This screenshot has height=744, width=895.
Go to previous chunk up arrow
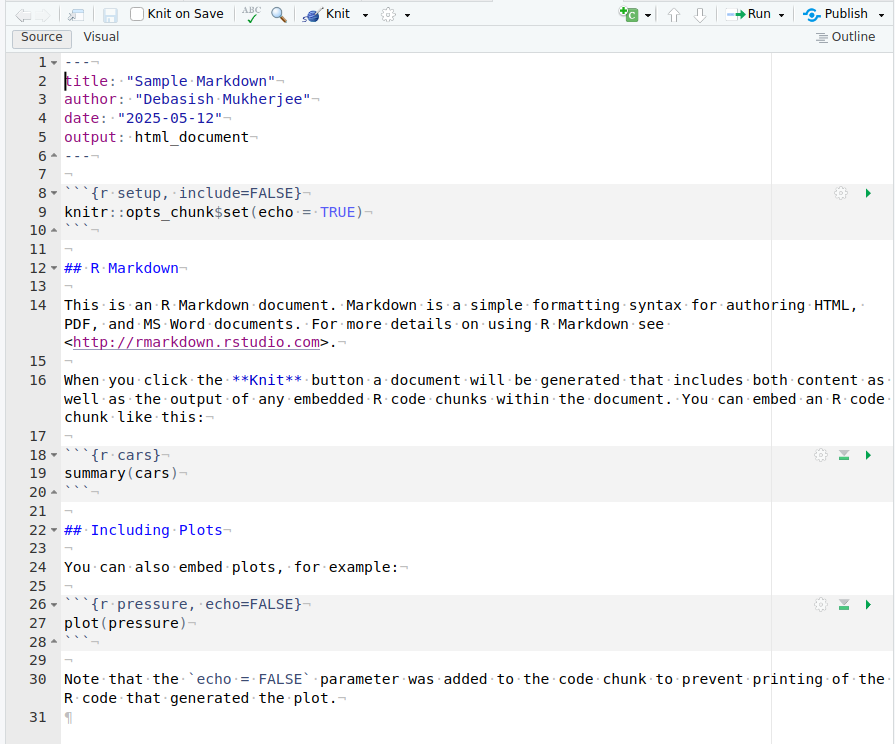674,15
